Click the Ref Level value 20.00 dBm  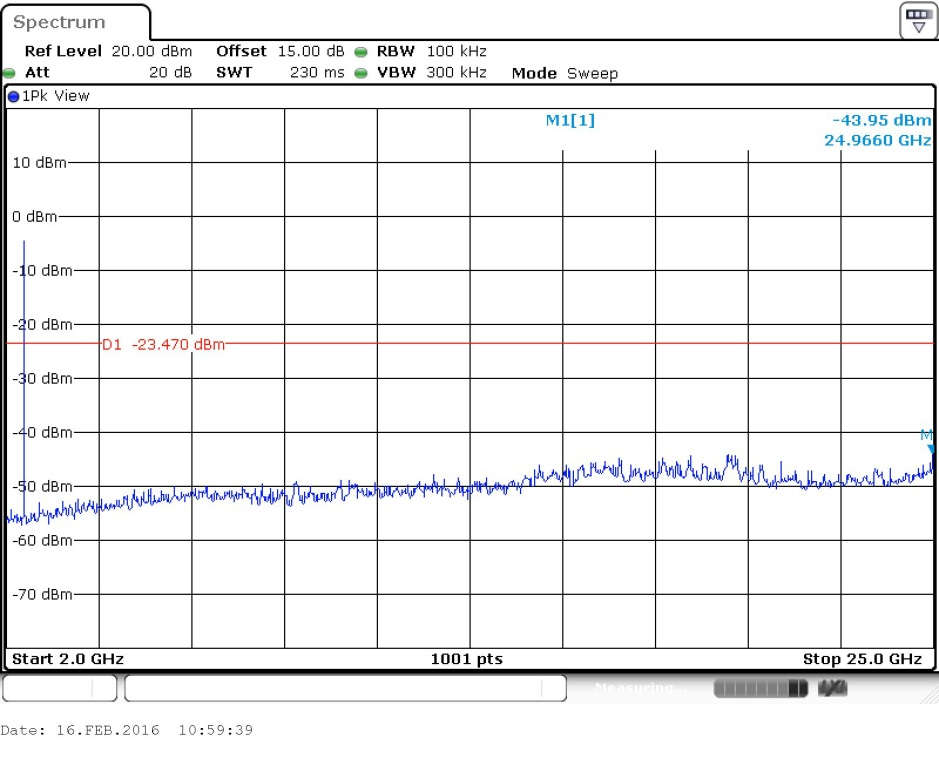(x=152, y=51)
